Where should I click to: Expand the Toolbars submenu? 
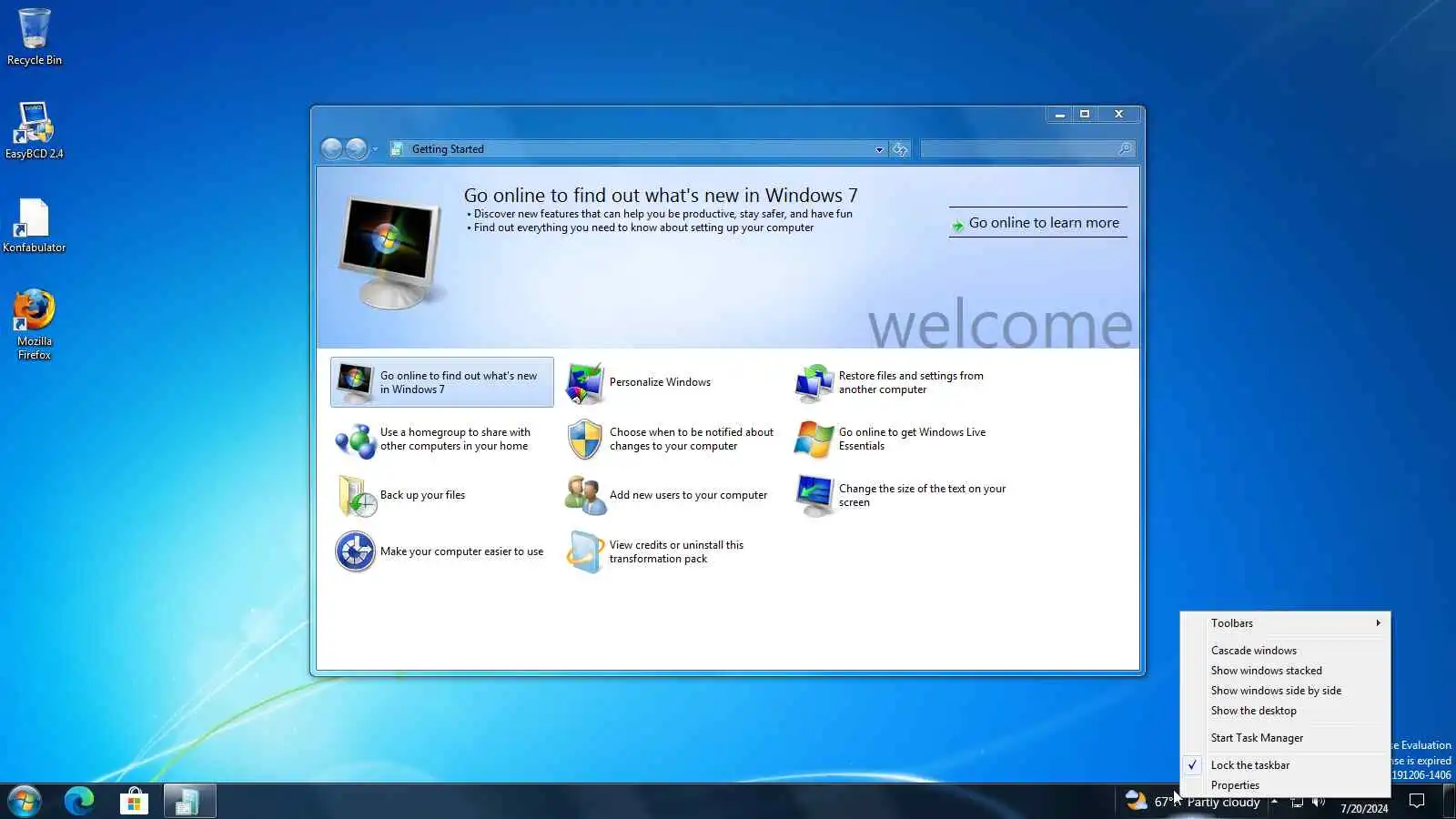pyautogui.click(x=1285, y=623)
